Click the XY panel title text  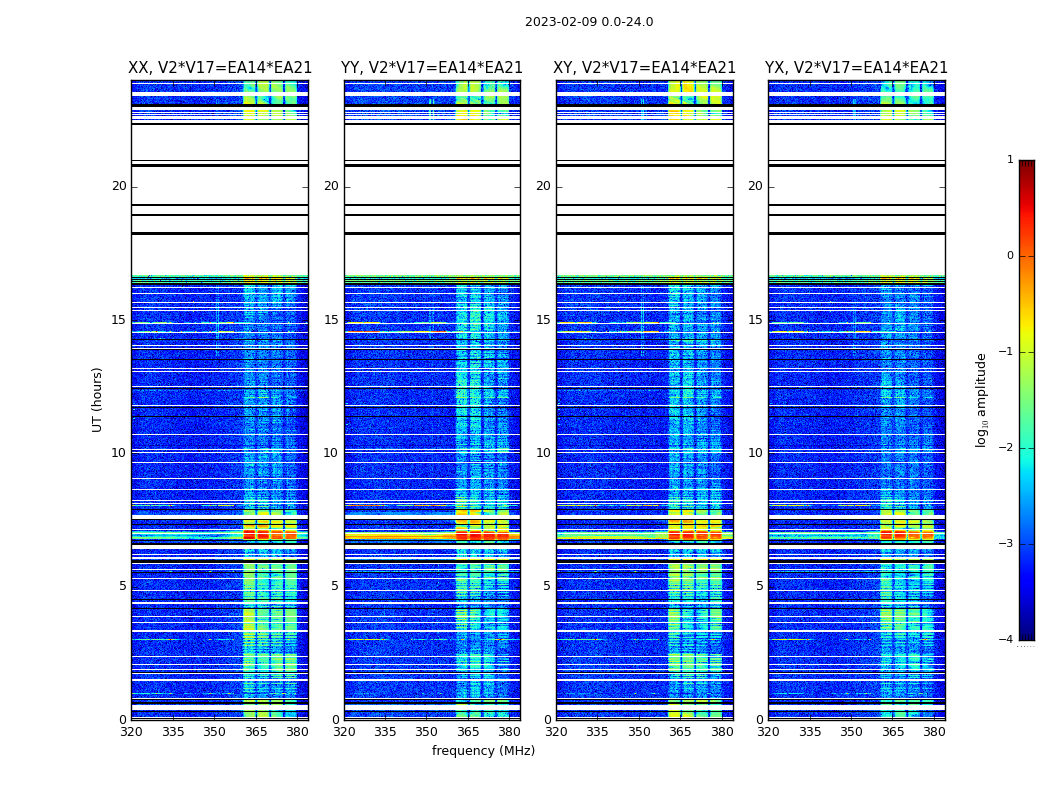pyautogui.click(x=645, y=68)
